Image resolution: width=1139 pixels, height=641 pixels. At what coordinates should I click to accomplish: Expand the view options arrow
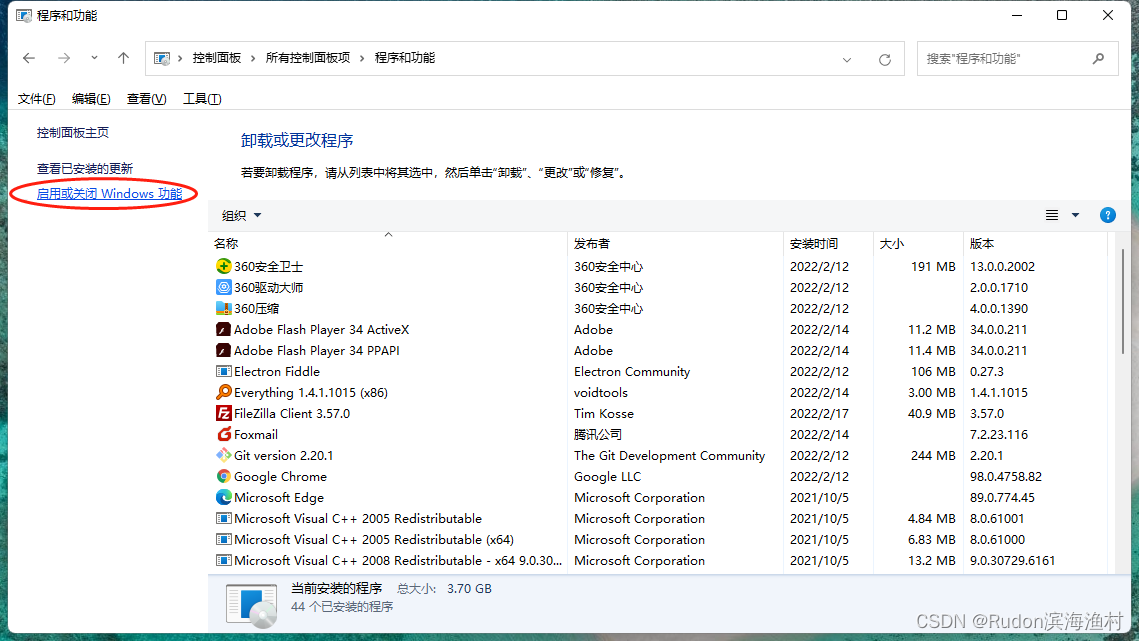[1076, 215]
